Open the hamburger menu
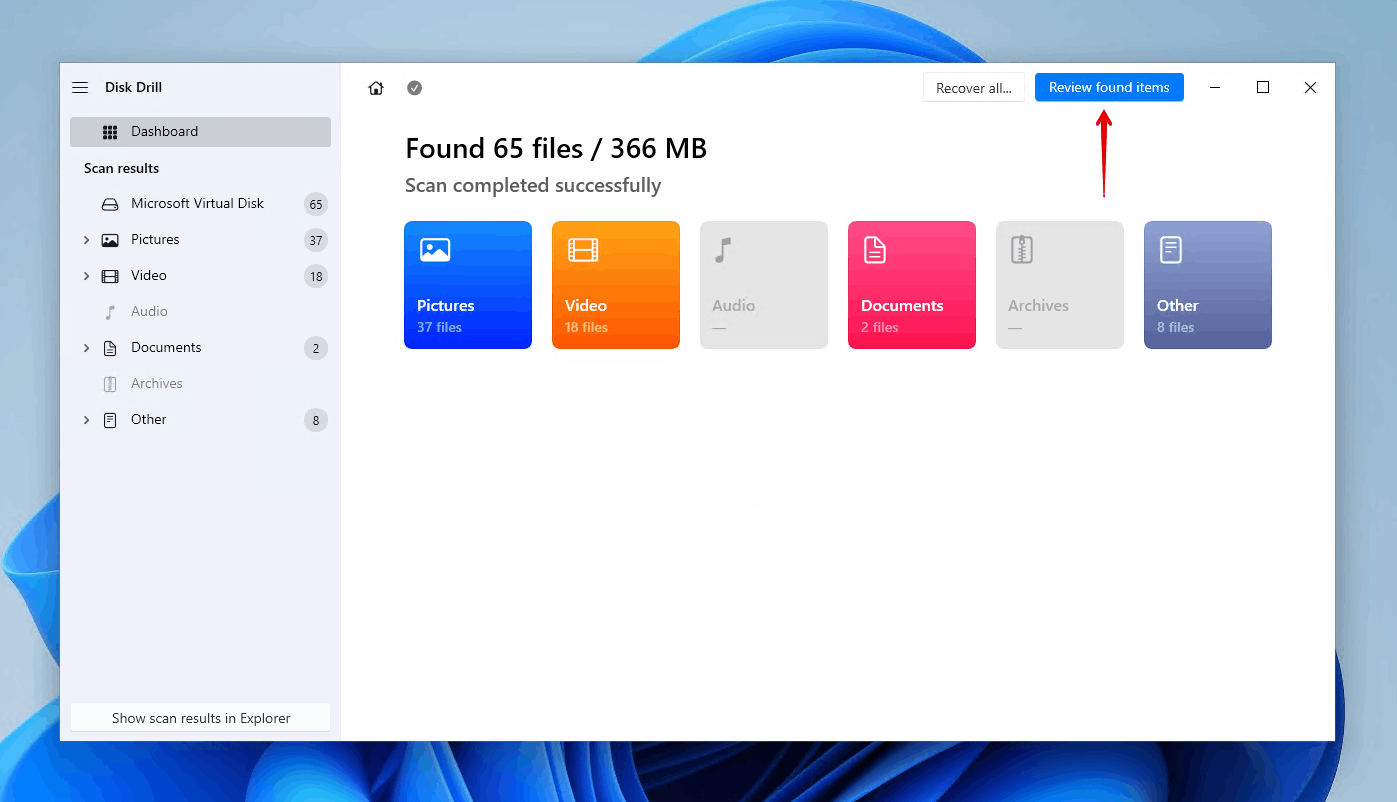This screenshot has height=802, width=1397. (x=80, y=88)
